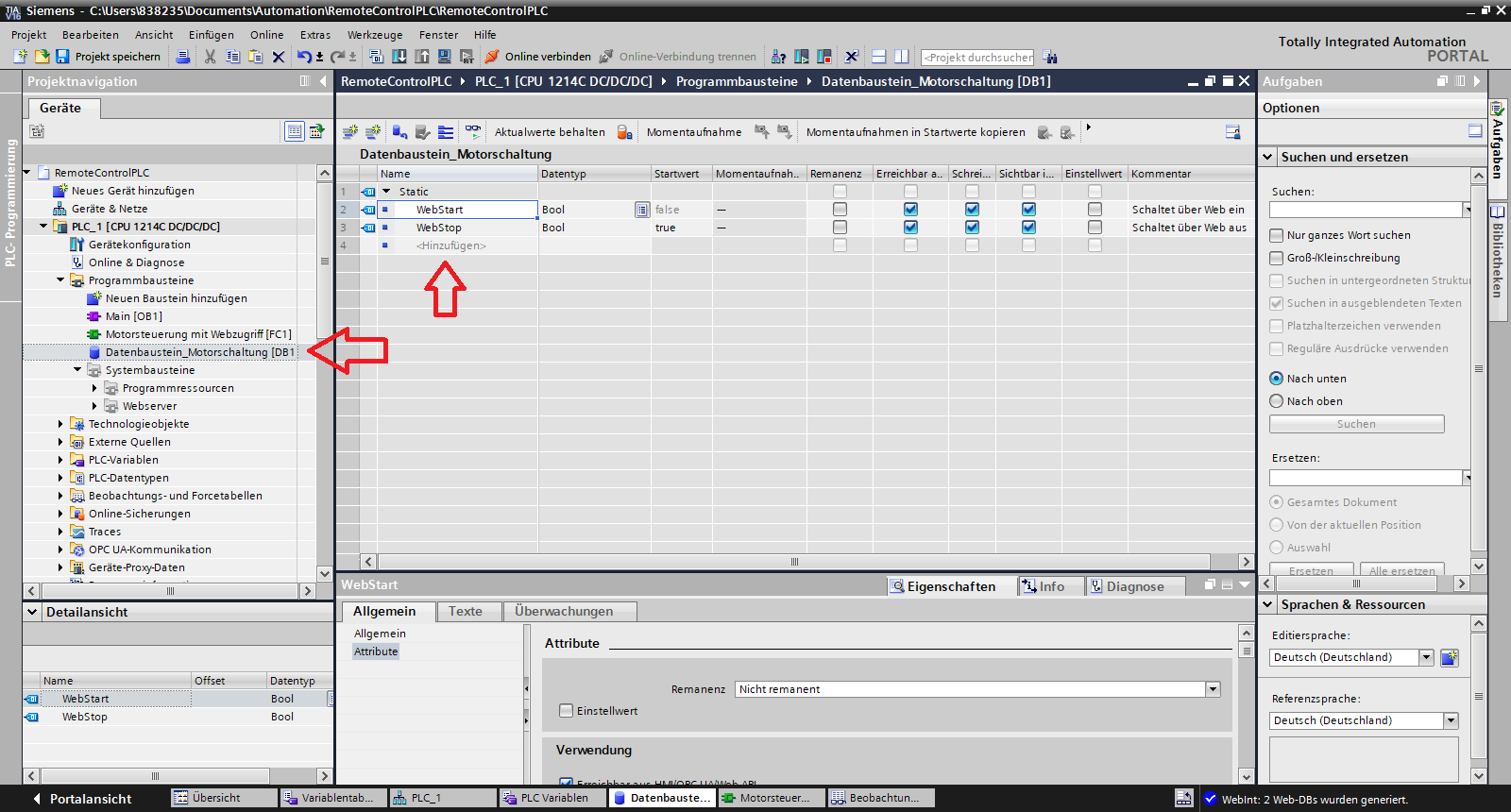Open 'Motorsteuerung mit Webzugriff [FC1]' block
This screenshot has width=1511, height=812.
(x=198, y=334)
